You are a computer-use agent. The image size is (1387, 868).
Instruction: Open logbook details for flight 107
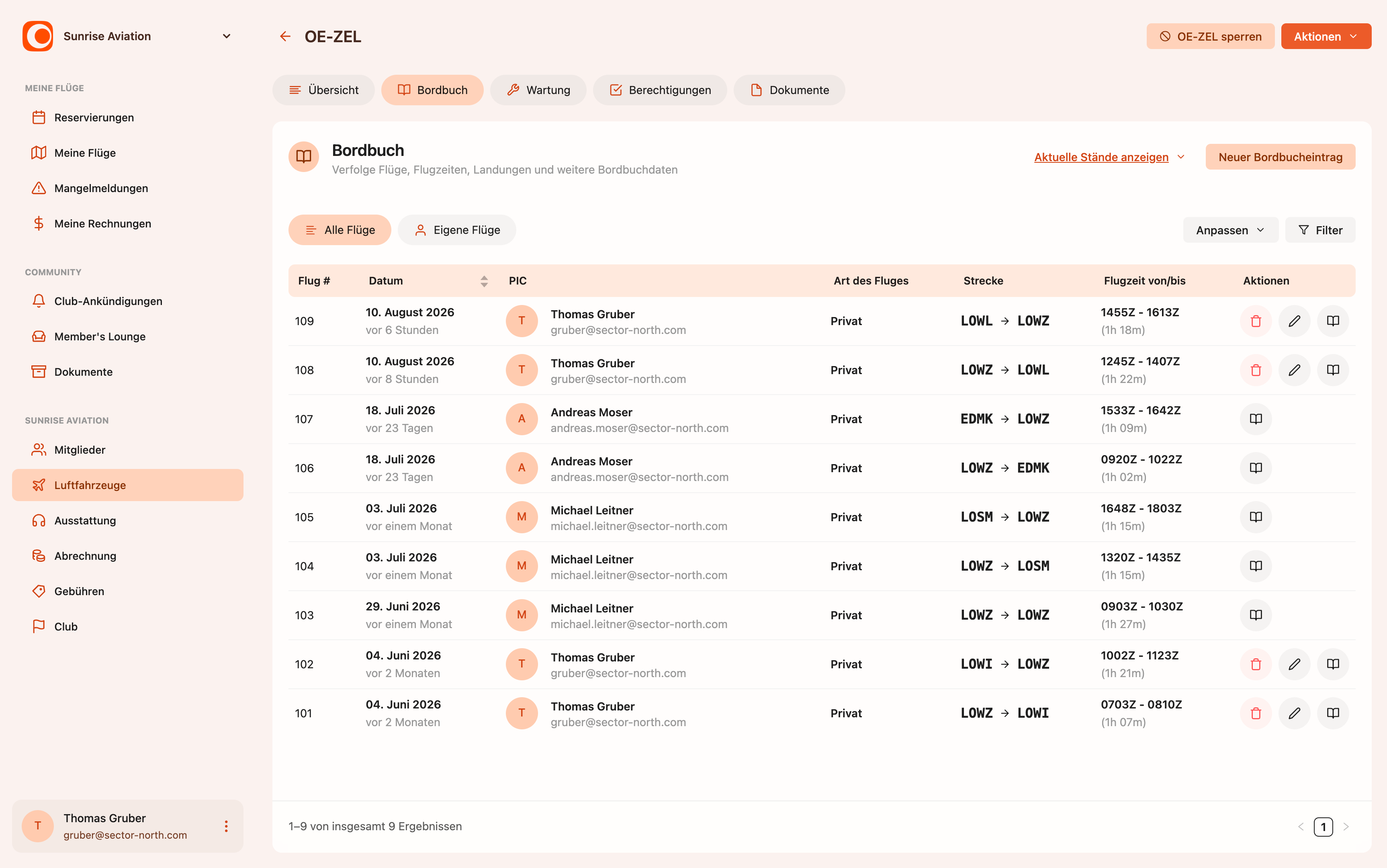1256,419
